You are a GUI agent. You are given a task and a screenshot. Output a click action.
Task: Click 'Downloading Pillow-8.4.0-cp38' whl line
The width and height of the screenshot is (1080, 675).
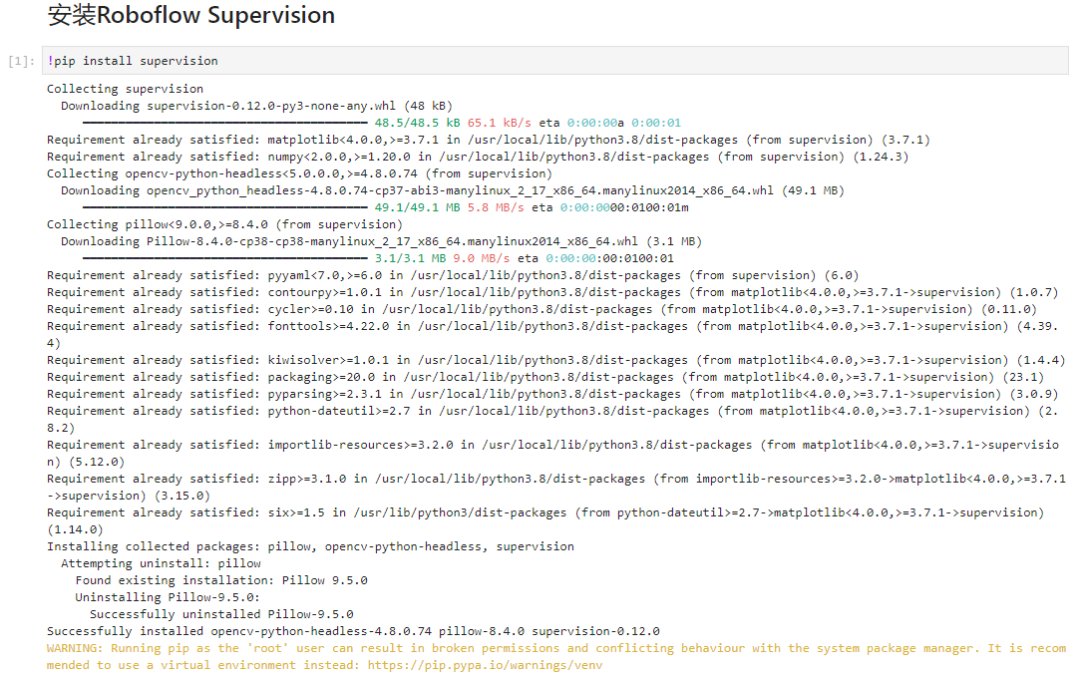(x=381, y=242)
